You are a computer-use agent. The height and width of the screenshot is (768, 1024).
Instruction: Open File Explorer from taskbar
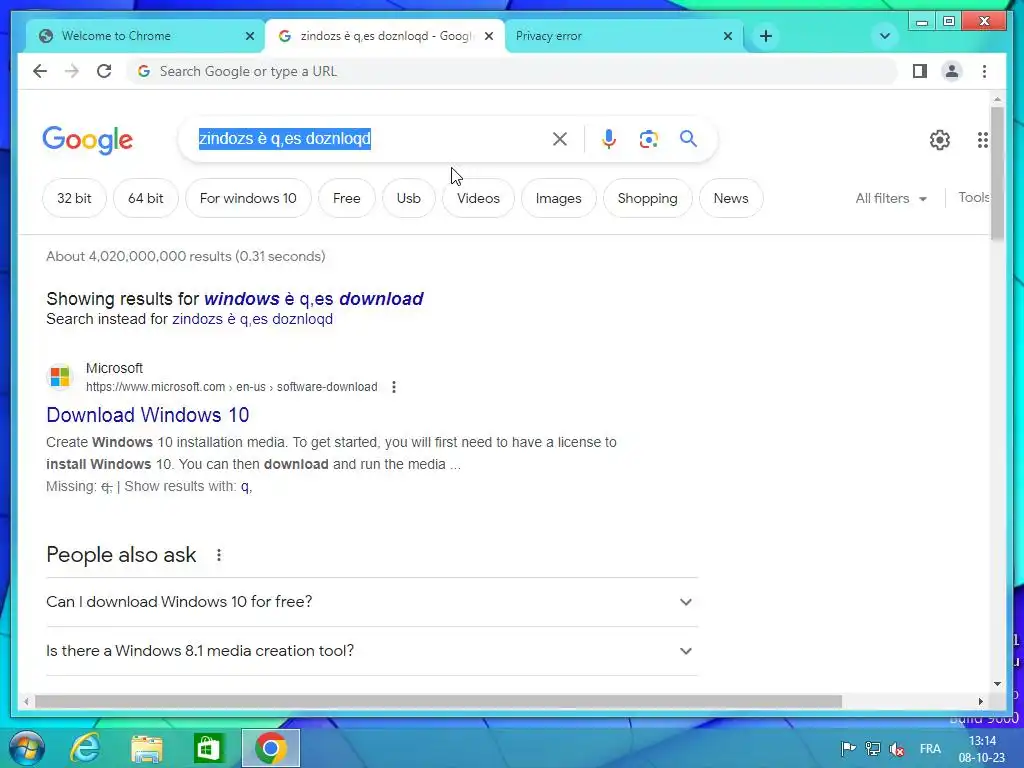point(147,748)
